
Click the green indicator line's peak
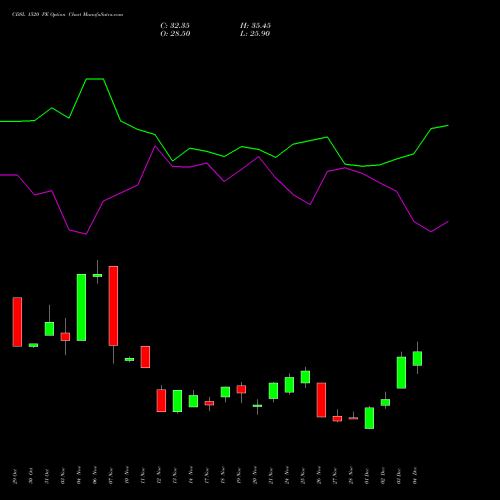95,79
